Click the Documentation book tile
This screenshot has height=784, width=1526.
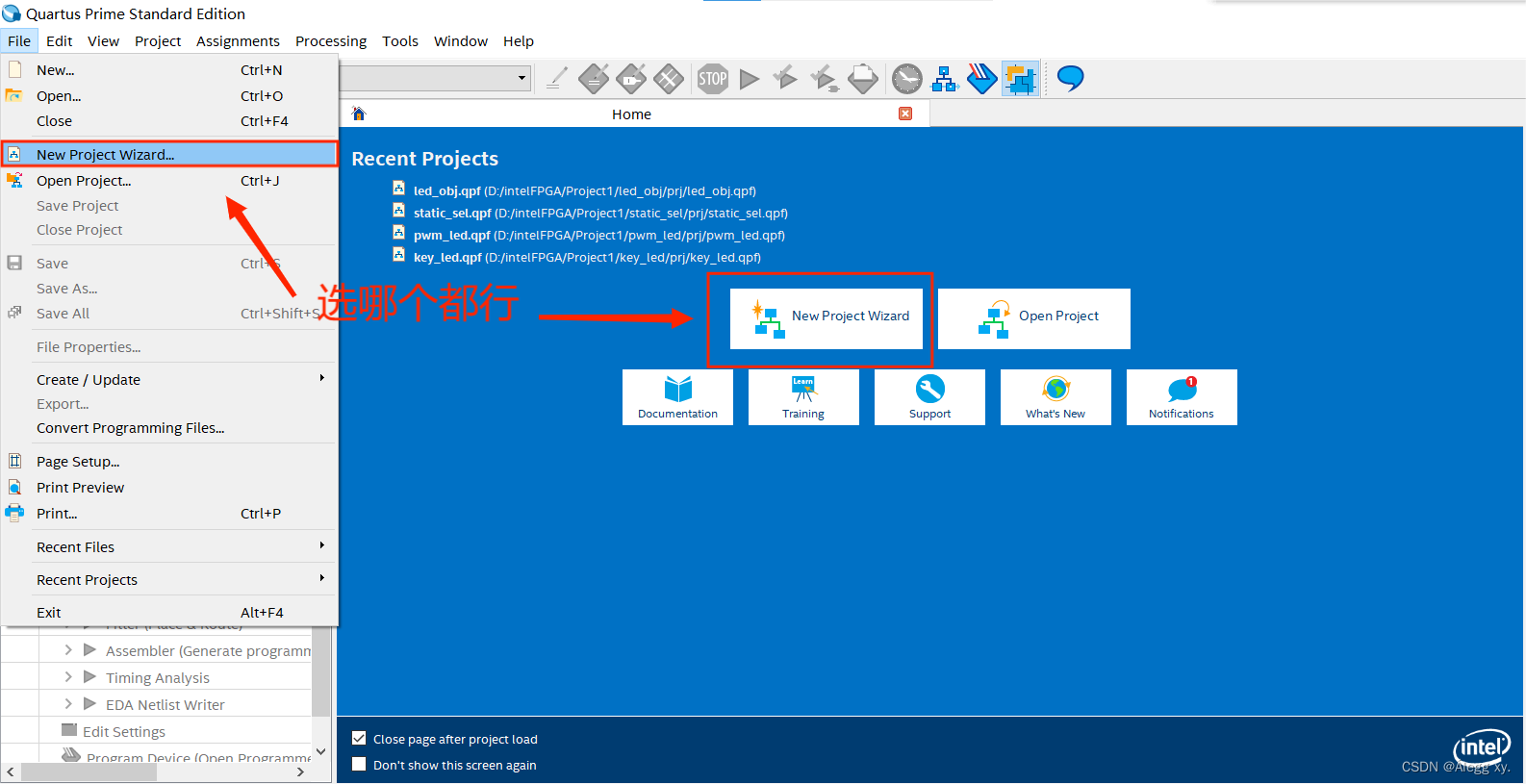(x=677, y=397)
